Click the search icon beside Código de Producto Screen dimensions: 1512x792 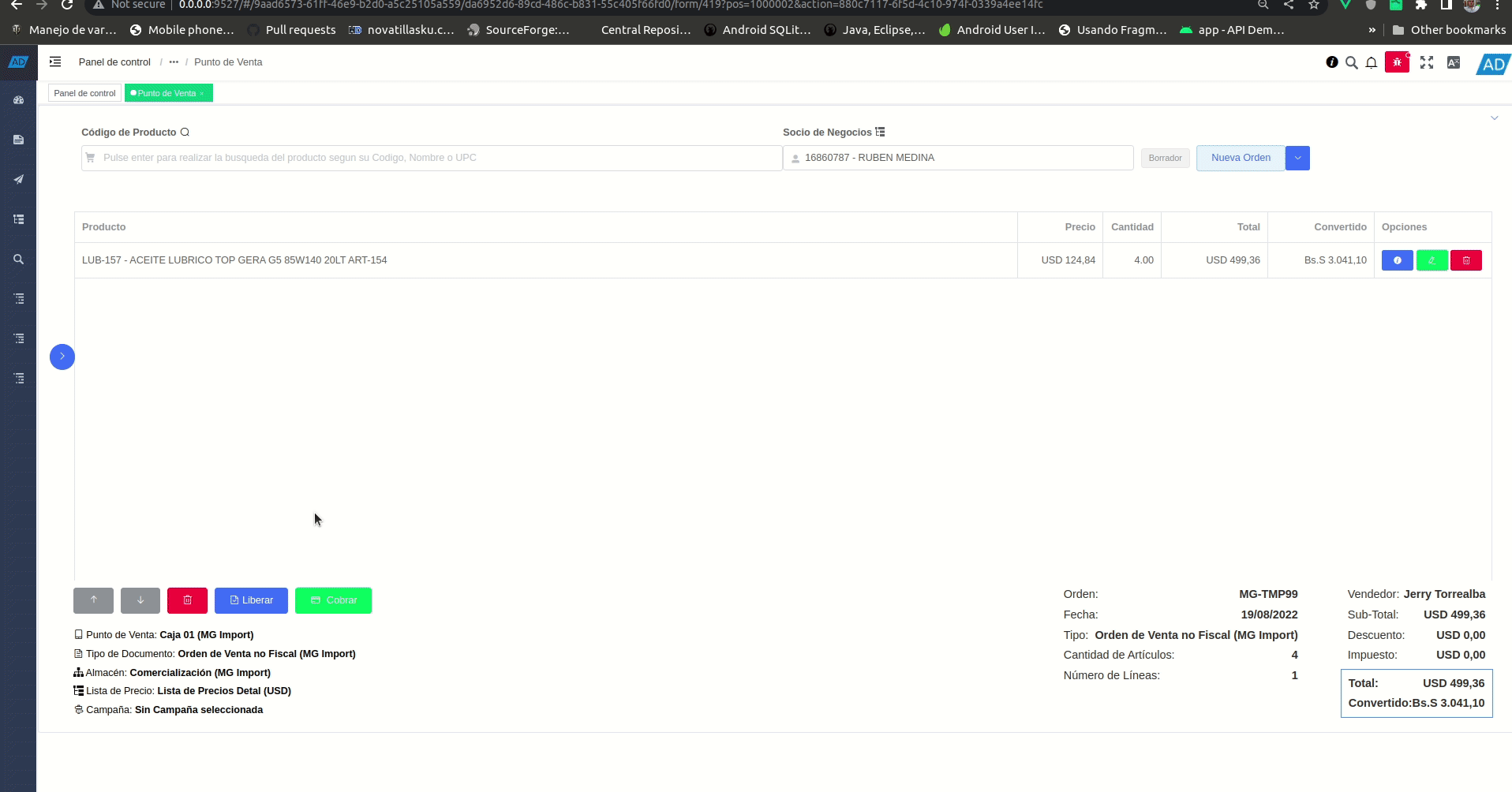pos(185,133)
